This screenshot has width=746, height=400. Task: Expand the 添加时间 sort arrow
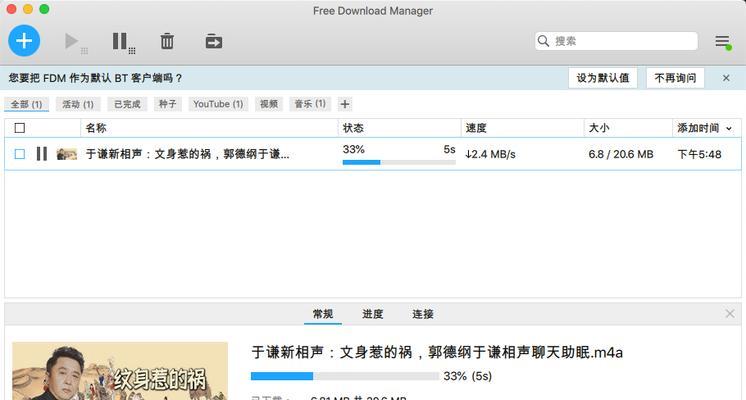pos(729,128)
